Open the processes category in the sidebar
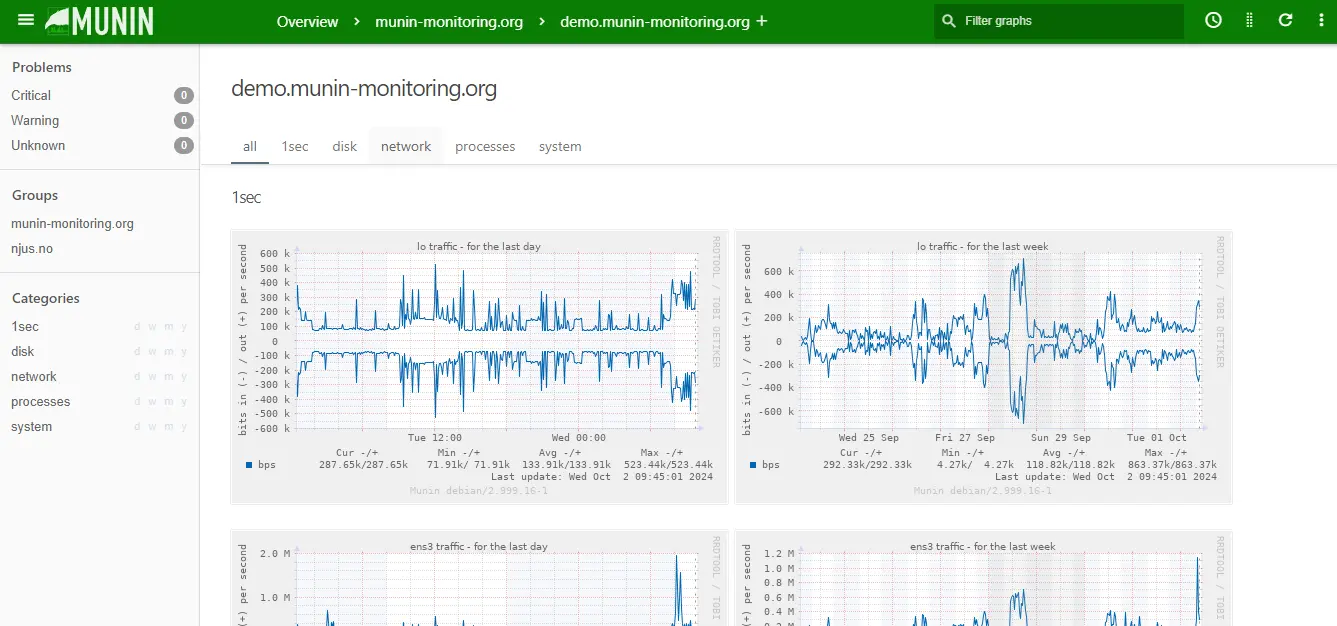1337x626 pixels. [41, 402]
